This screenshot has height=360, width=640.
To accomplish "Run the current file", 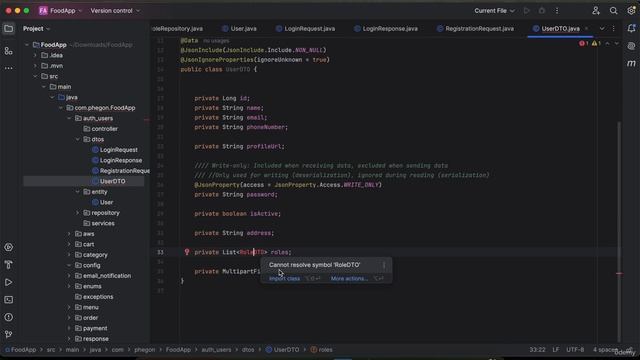I will pos(527,11).
